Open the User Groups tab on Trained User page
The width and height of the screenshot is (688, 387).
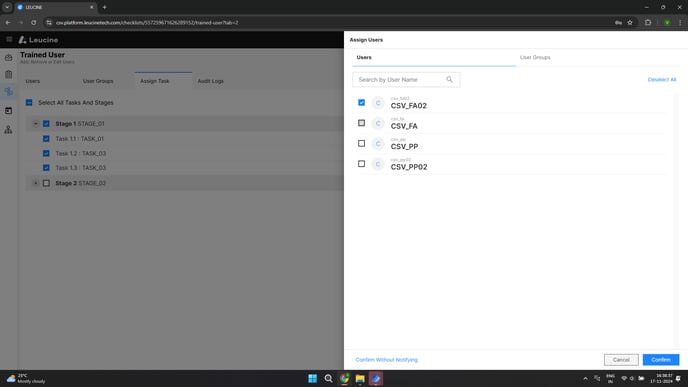coord(98,81)
